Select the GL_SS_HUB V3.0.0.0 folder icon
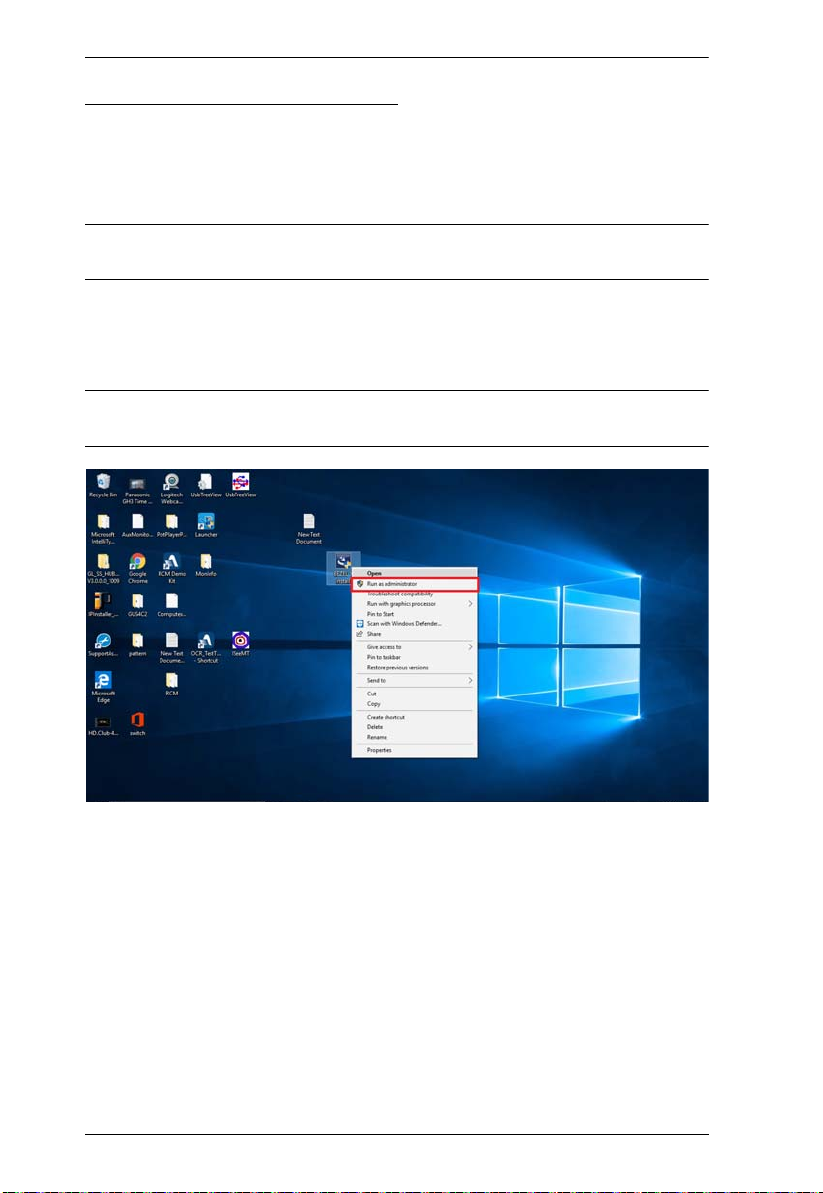This screenshot has height=1193, width=823. (x=103, y=568)
